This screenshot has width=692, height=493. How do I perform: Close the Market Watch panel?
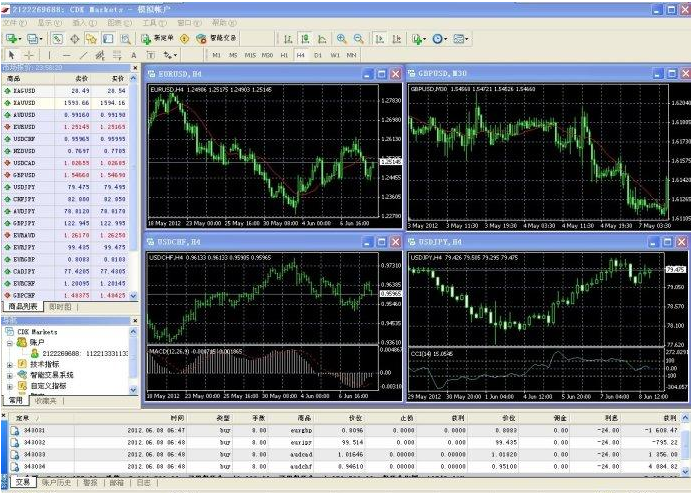point(135,68)
